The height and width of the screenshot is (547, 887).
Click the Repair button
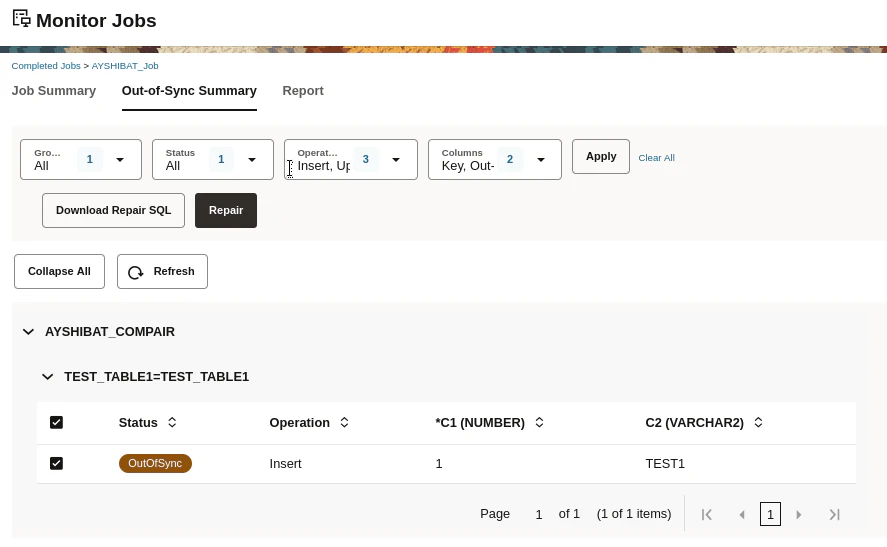(x=226, y=210)
